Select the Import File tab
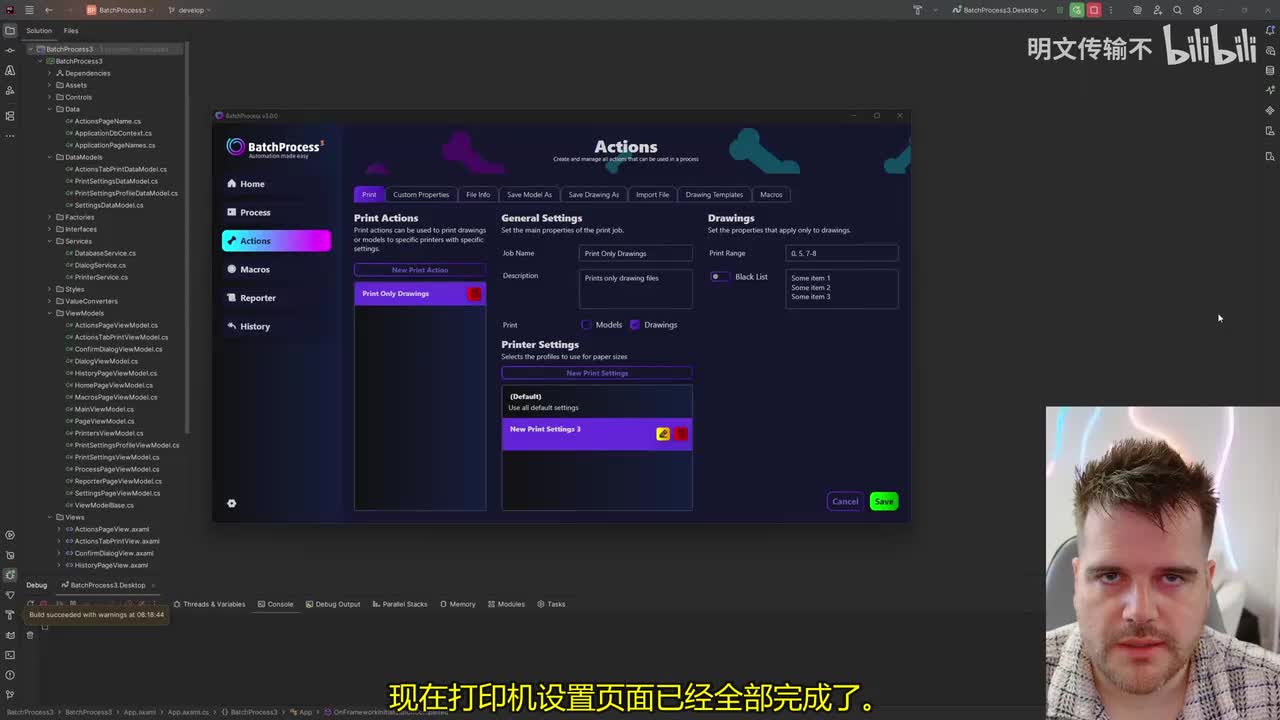Image resolution: width=1280 pixels, height=720 pixels. 652,195
